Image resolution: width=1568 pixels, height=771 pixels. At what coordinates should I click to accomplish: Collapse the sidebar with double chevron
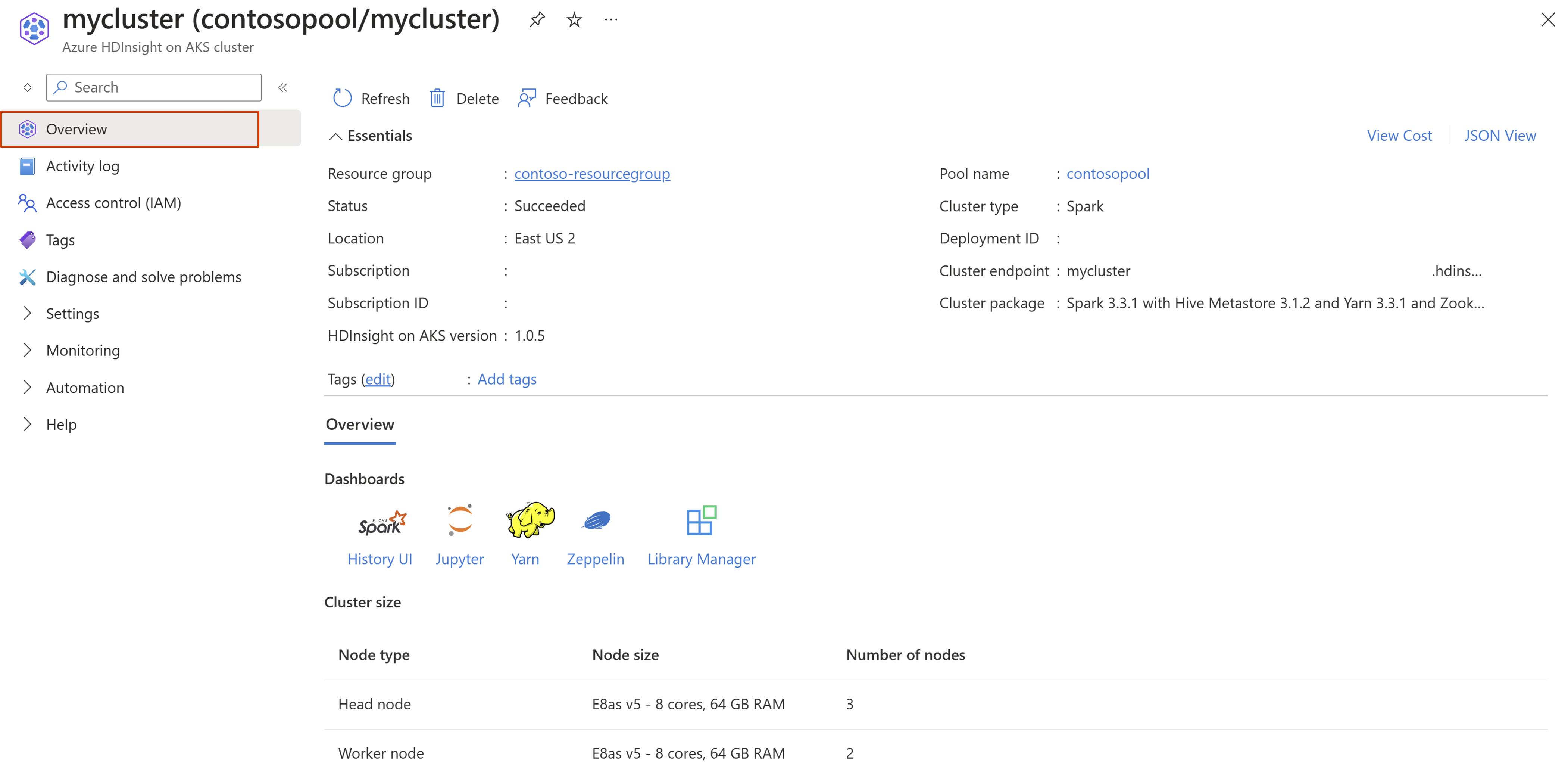tap(283, 88)
